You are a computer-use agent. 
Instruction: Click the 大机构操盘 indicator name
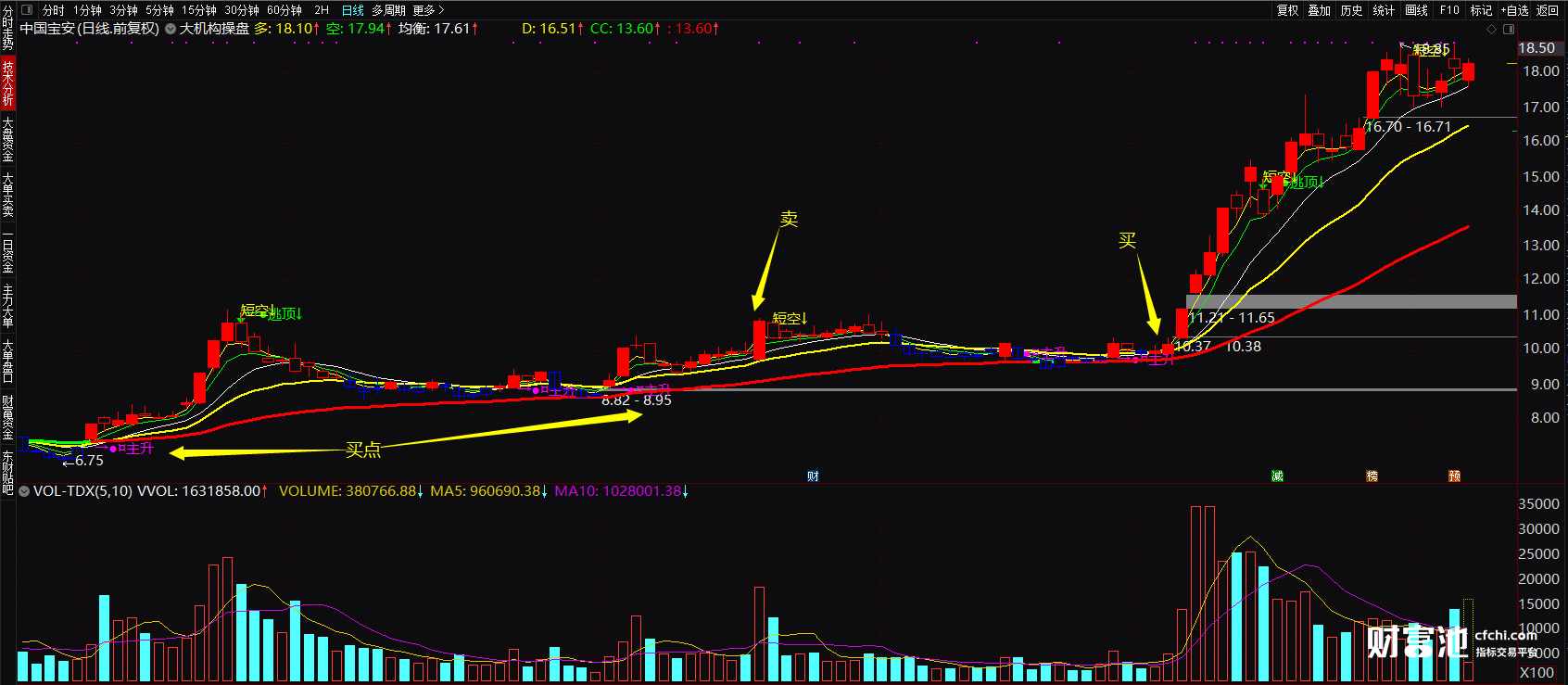click(x=214, y=29)
